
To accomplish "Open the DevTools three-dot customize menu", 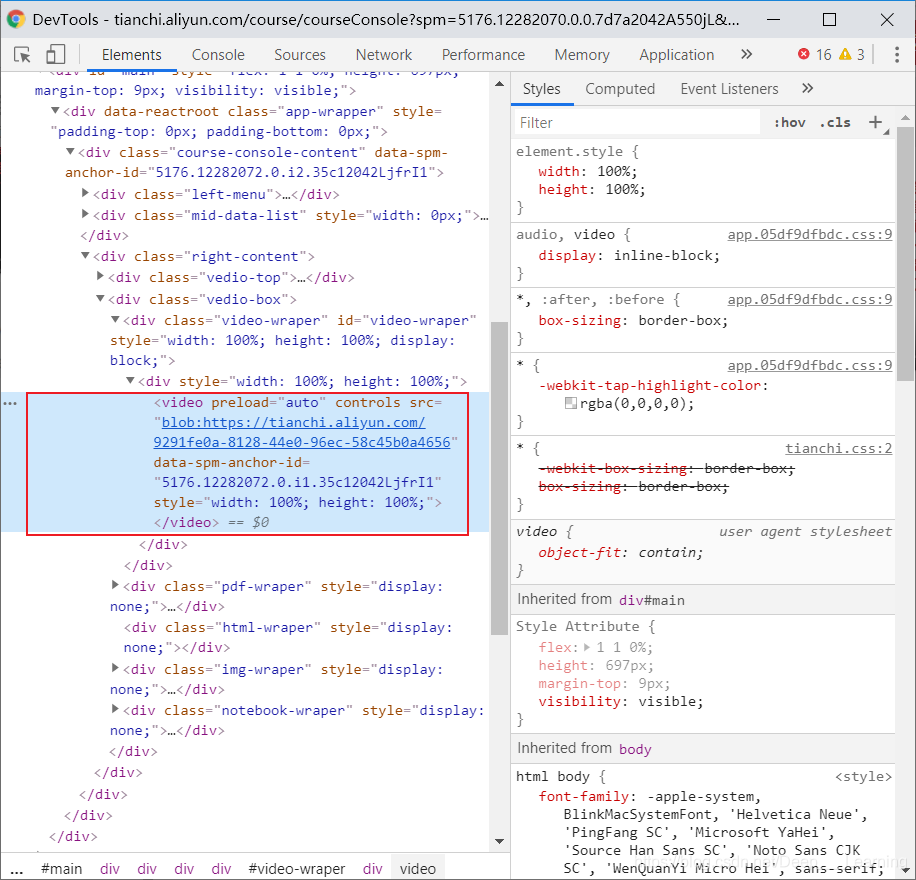I will (899, 54).
